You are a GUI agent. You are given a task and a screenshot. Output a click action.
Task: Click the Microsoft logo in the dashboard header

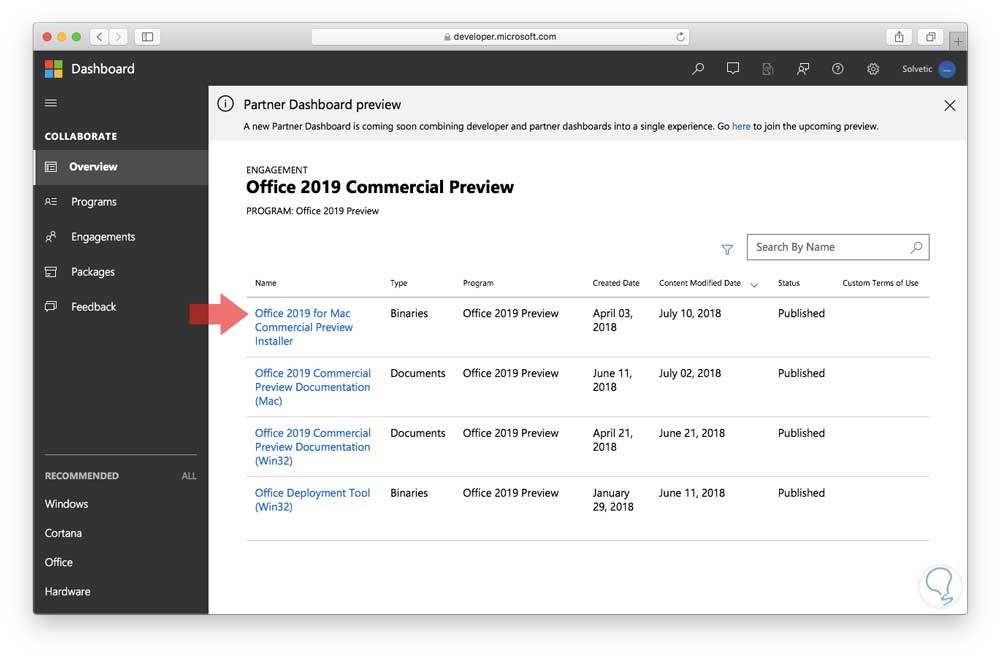[54, 69]
